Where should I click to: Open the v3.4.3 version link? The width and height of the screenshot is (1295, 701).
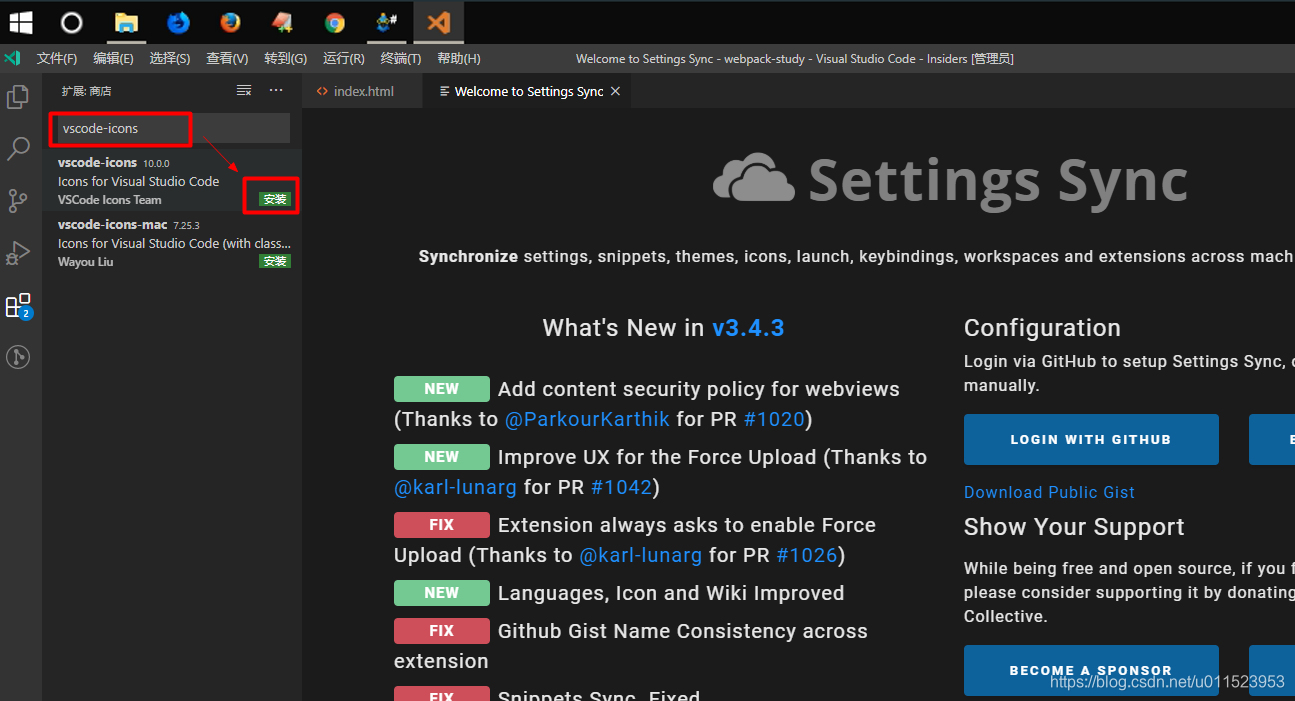click(748, 328)
